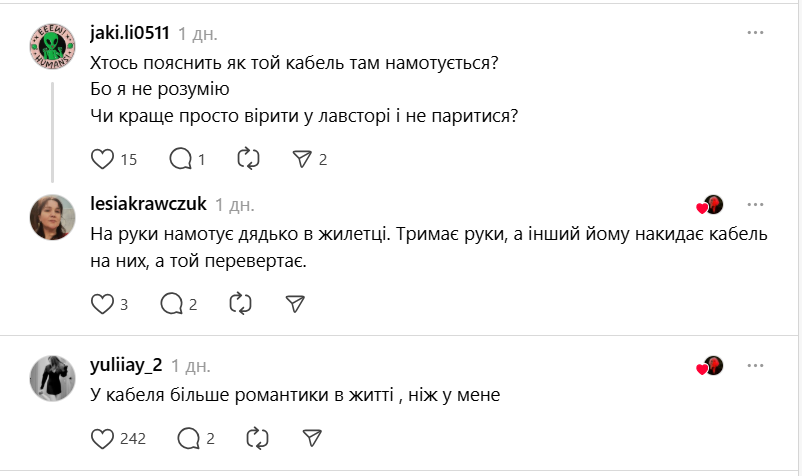
Task: Open lesiakrawczuk's profile via username
Action: 148,204
